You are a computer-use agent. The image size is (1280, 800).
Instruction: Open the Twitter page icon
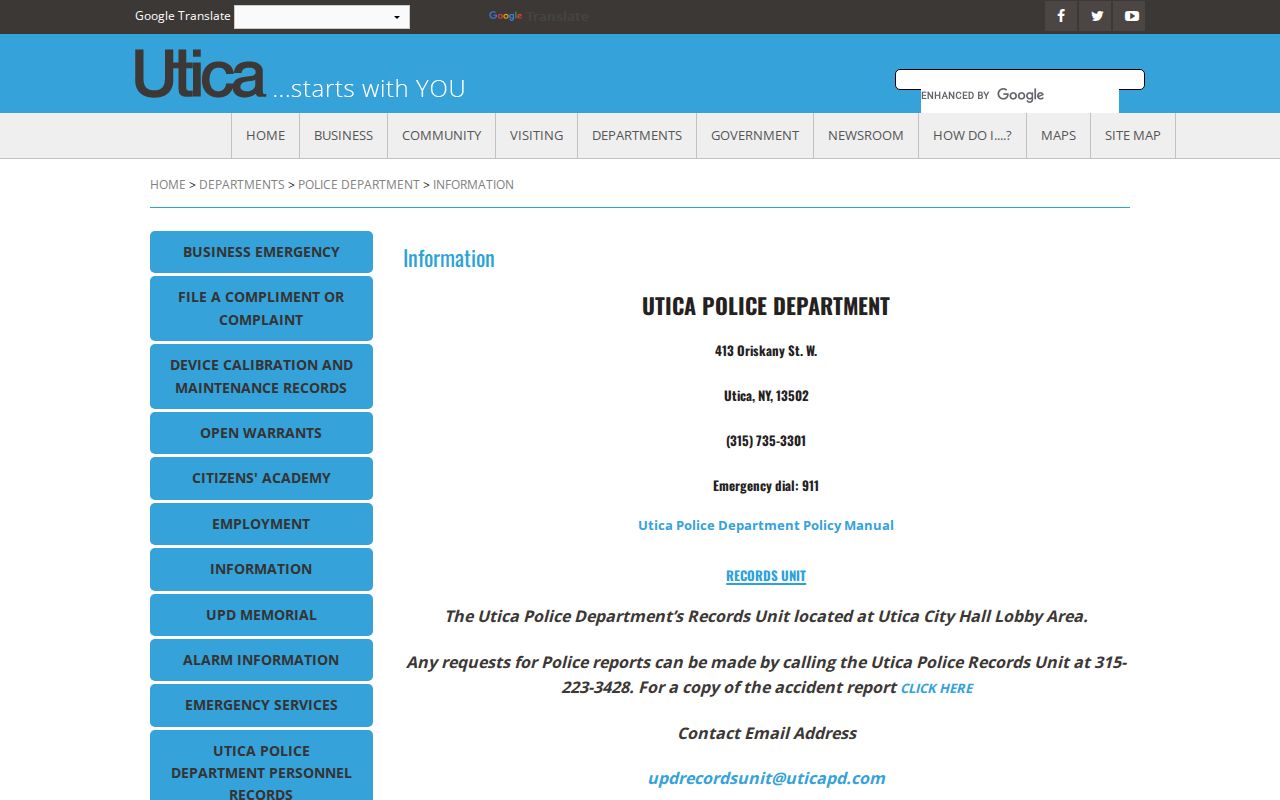pyautogui.click(x=1095, y=16)
